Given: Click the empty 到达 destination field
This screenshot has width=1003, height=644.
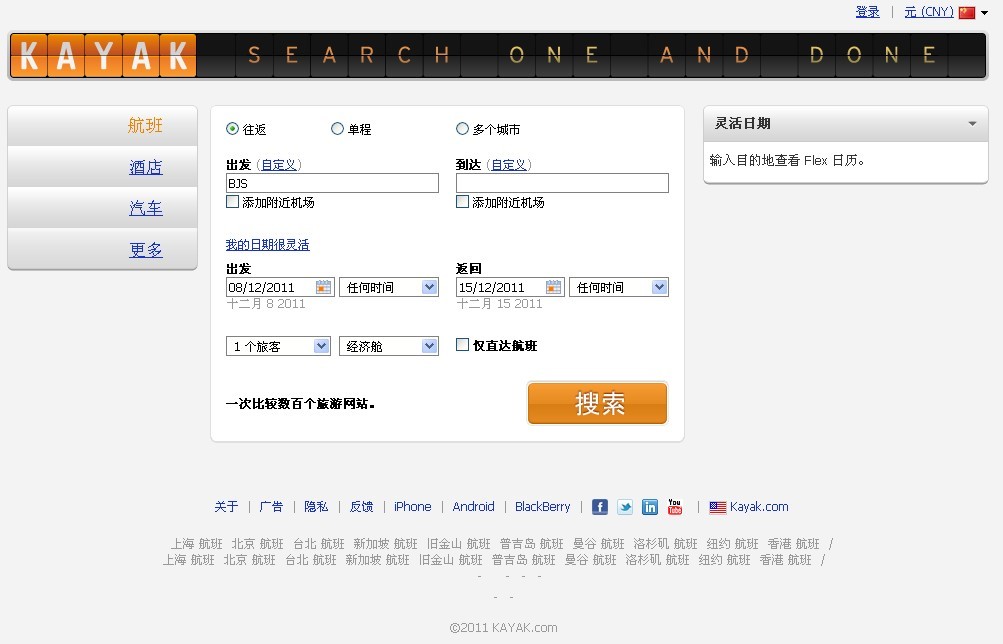Looking at the screenshot, I should 562,183.
